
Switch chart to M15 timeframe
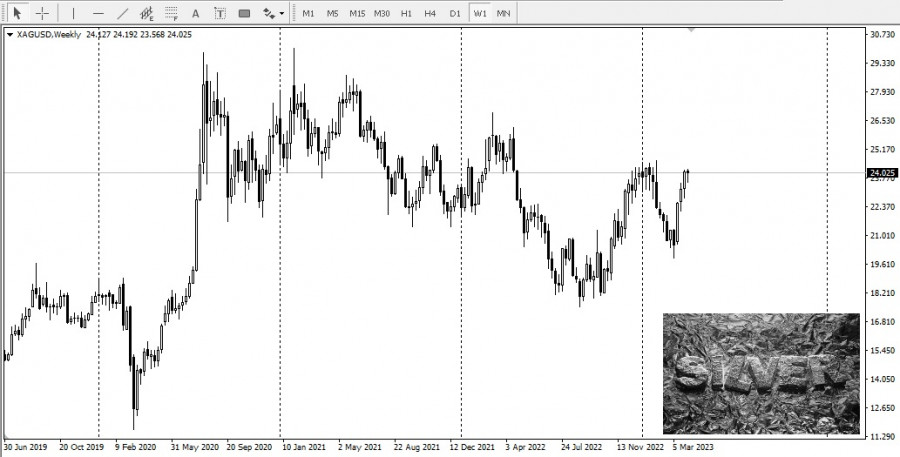(x=358, y=13)
